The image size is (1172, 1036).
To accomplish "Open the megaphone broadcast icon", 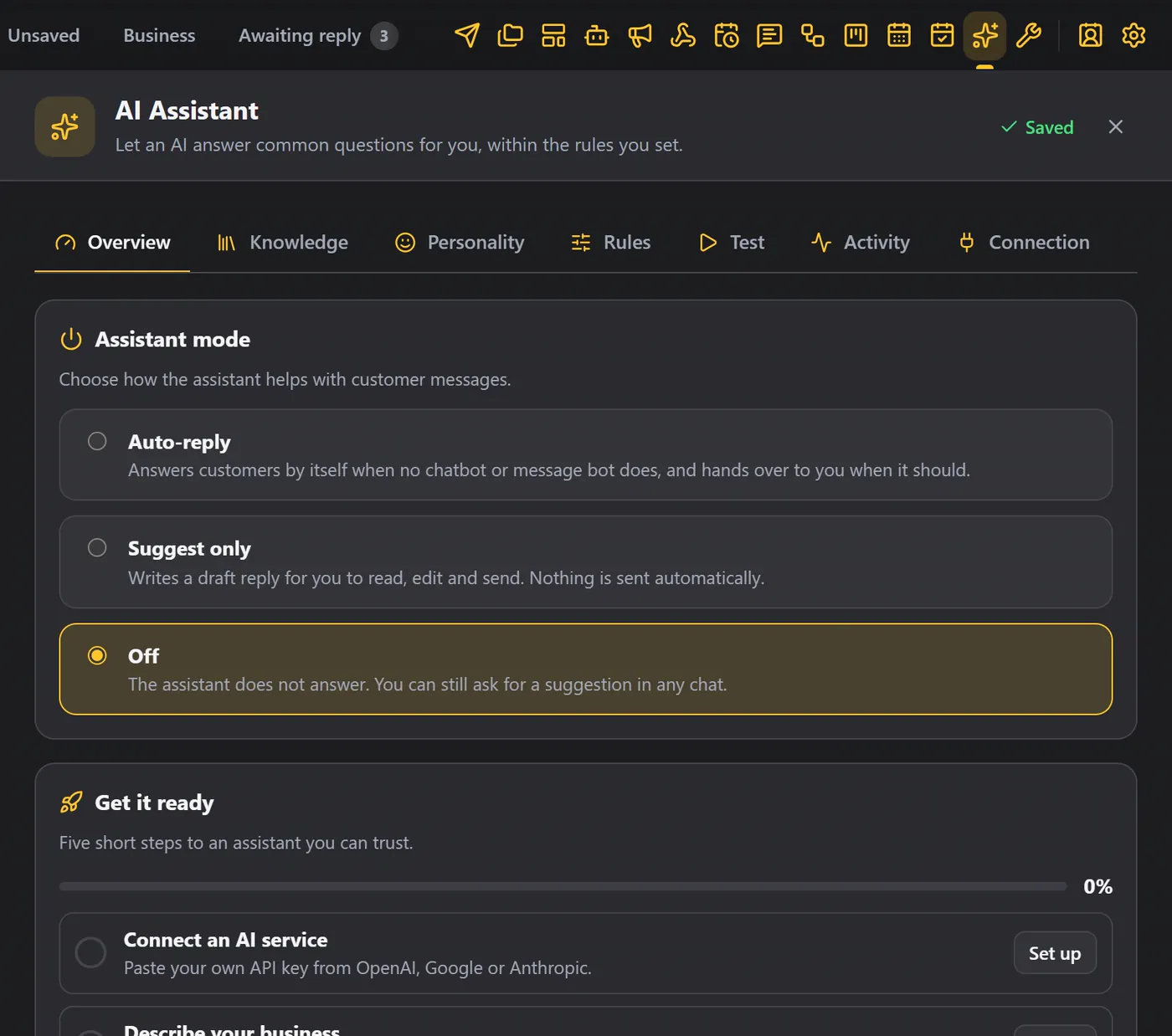I will pyautogui.click(x=640, y=35).
